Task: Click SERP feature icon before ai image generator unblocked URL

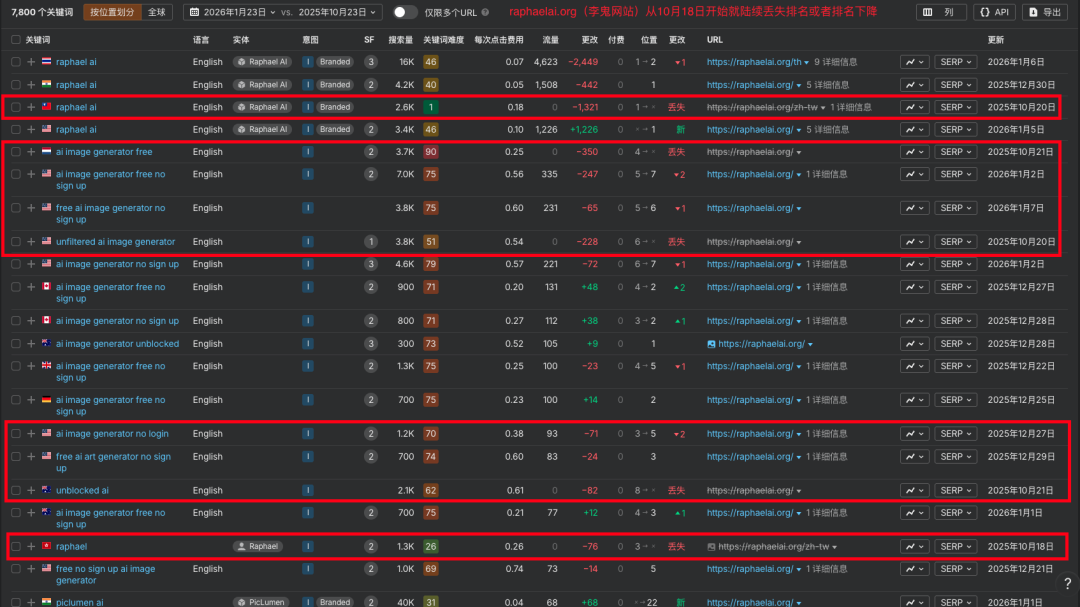Action: tap(711, 344)
